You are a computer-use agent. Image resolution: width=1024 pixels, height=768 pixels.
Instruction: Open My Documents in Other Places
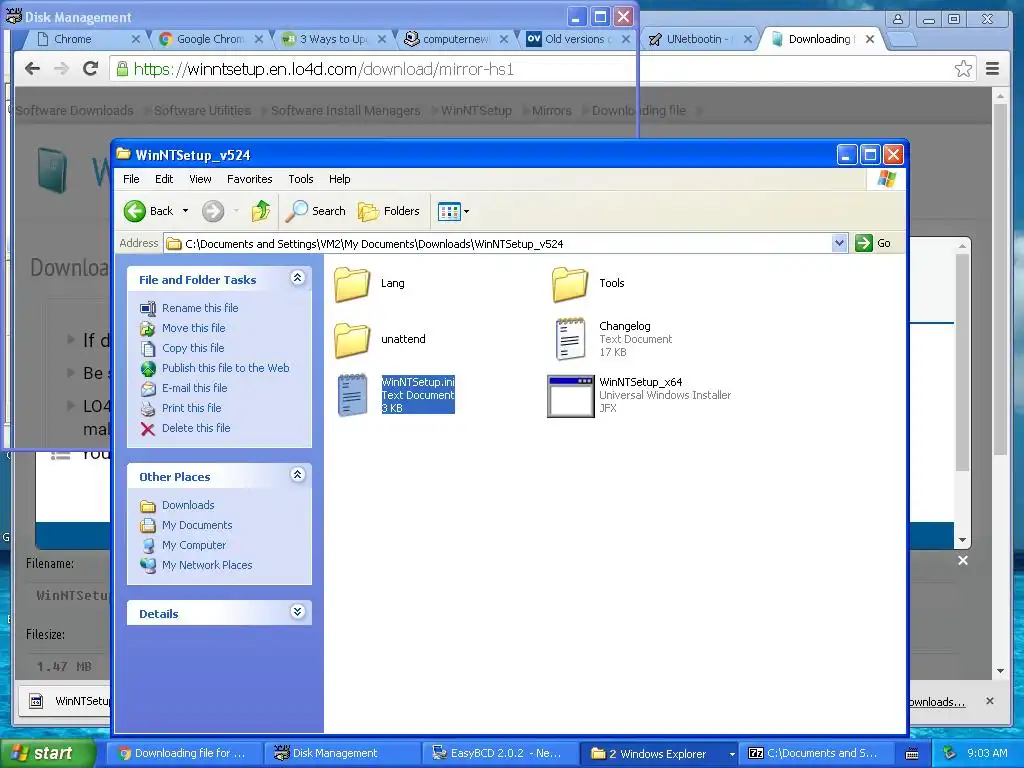197,525
